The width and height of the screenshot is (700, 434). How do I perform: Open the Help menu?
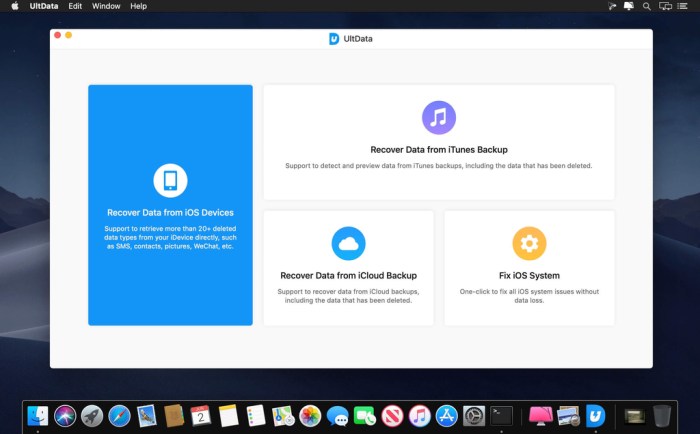click(138, 6)
